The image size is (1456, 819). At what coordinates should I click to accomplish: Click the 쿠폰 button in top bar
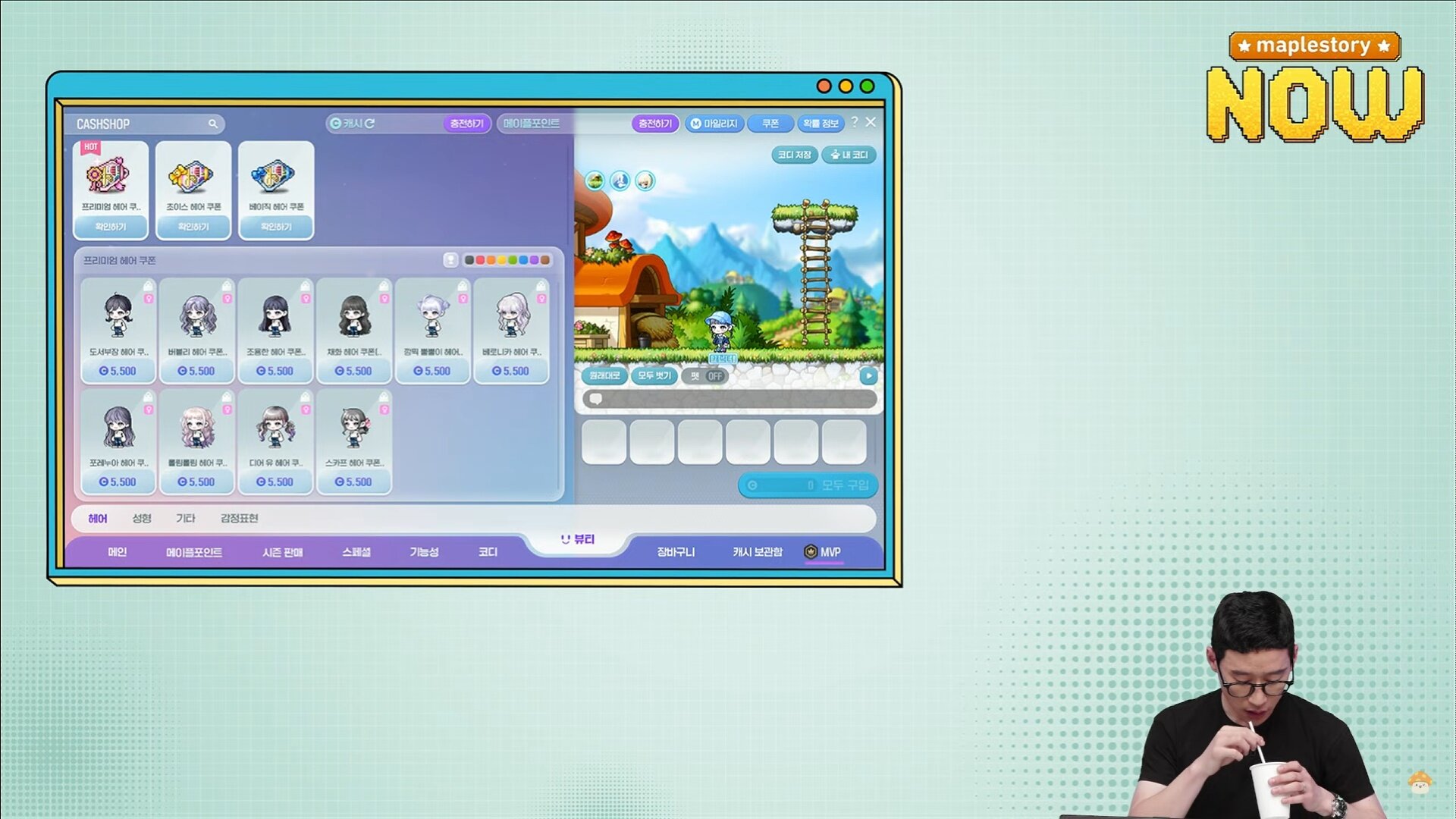click(x=770, y=123)
